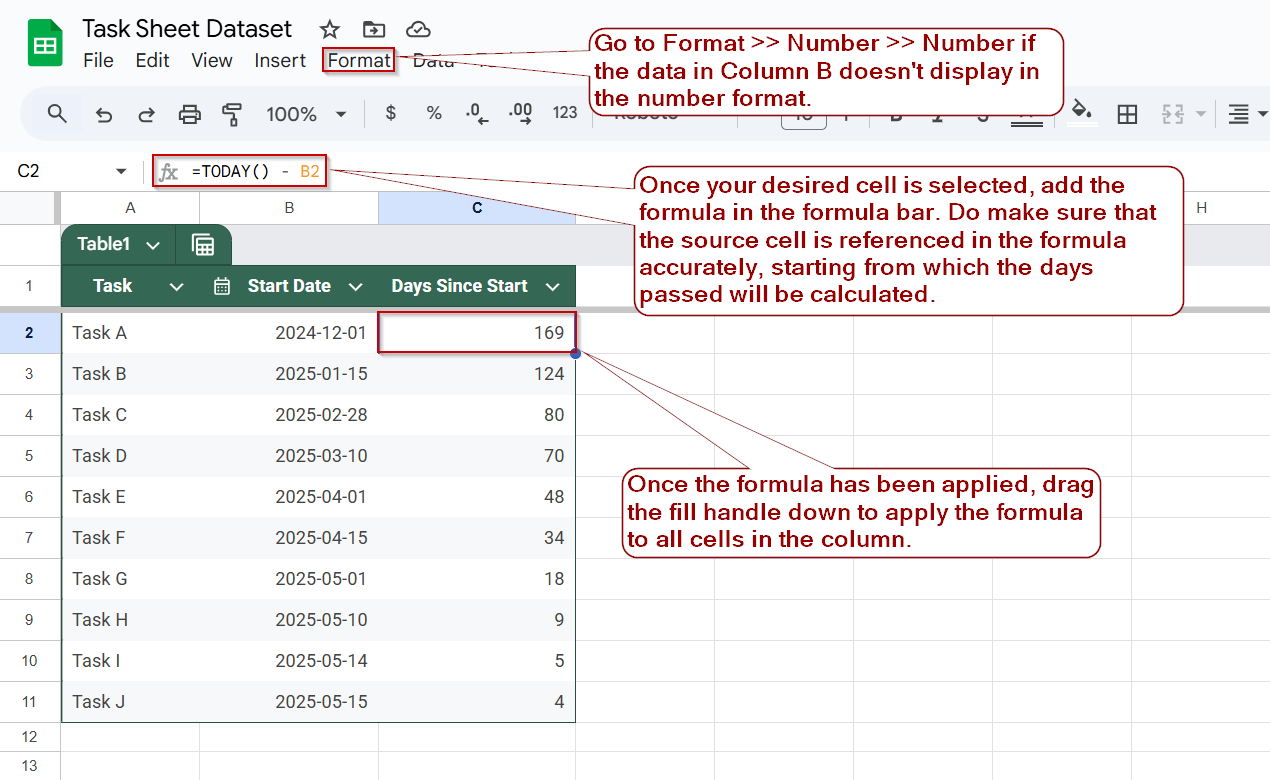The image size is (1270, 780).
Task: Open the search menus magnifier
Action: pyautogui.click(x=57, y=114)
